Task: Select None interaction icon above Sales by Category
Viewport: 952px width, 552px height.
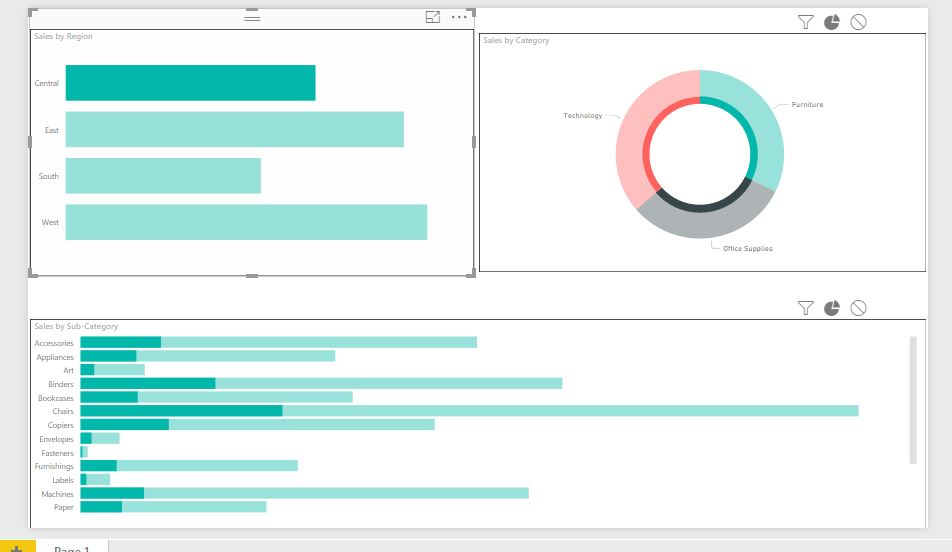Action: coord(858,22)
